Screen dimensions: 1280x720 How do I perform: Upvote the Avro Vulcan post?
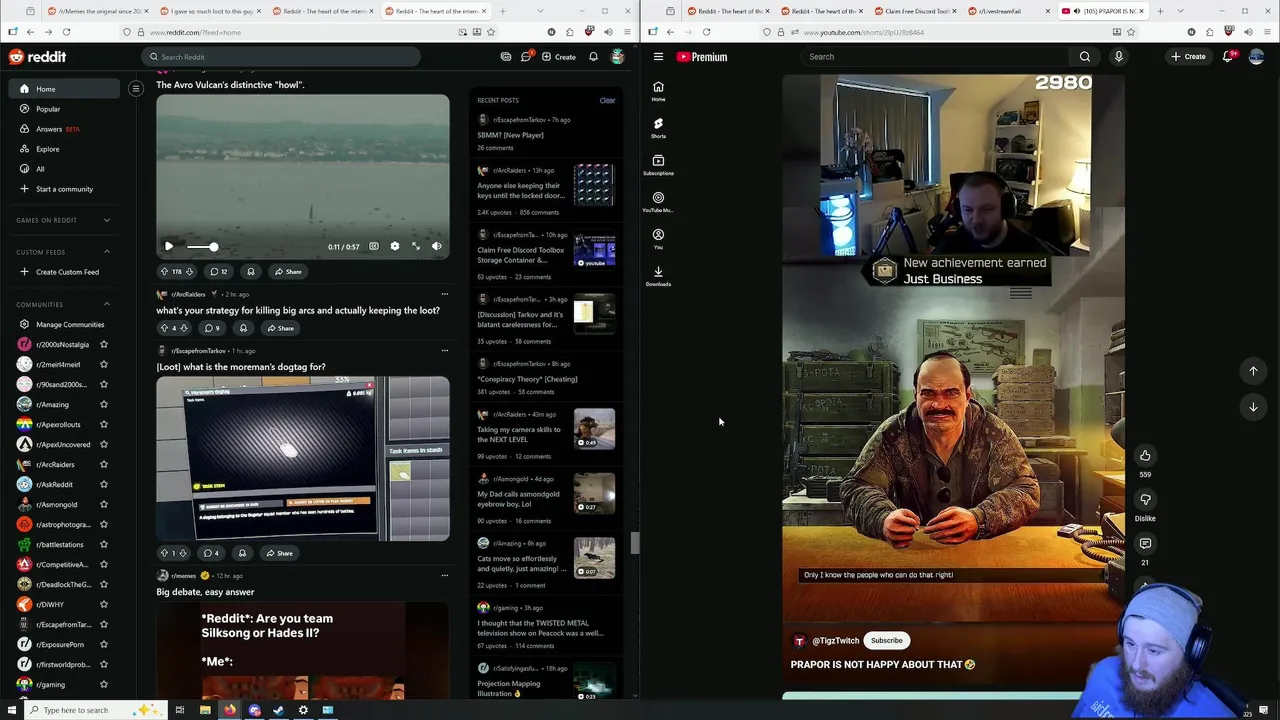(x=164, y=272)
